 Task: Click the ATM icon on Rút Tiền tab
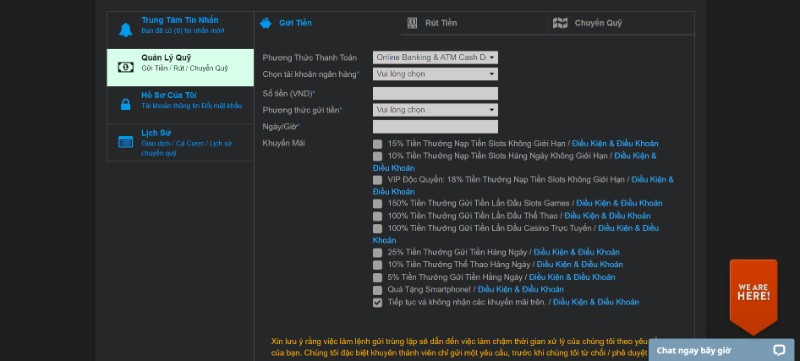[x=412, y=23]
